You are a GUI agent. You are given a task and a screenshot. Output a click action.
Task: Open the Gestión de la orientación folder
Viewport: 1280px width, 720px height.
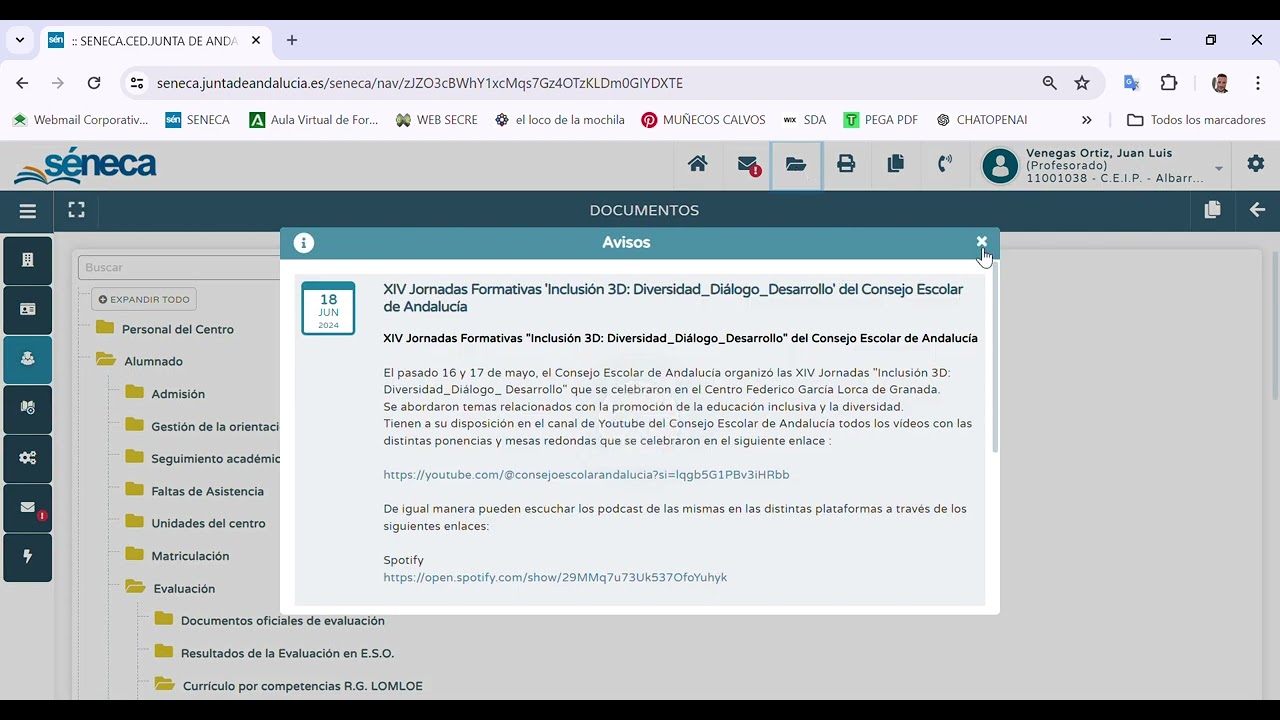tap(202, 426)
